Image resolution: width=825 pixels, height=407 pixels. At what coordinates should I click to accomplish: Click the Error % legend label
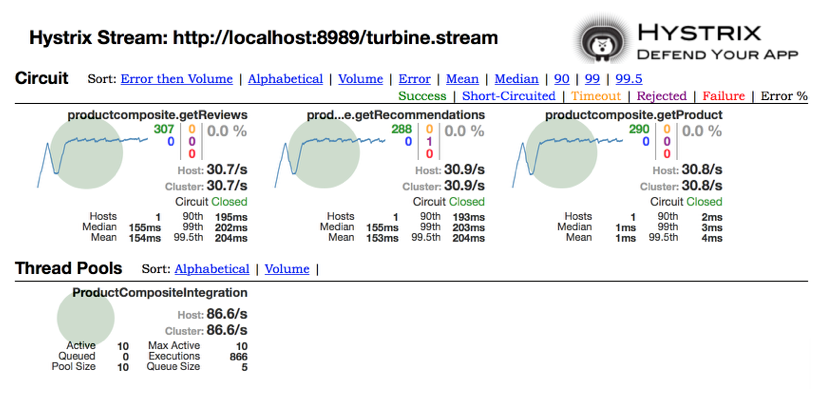tap(784, 96)
